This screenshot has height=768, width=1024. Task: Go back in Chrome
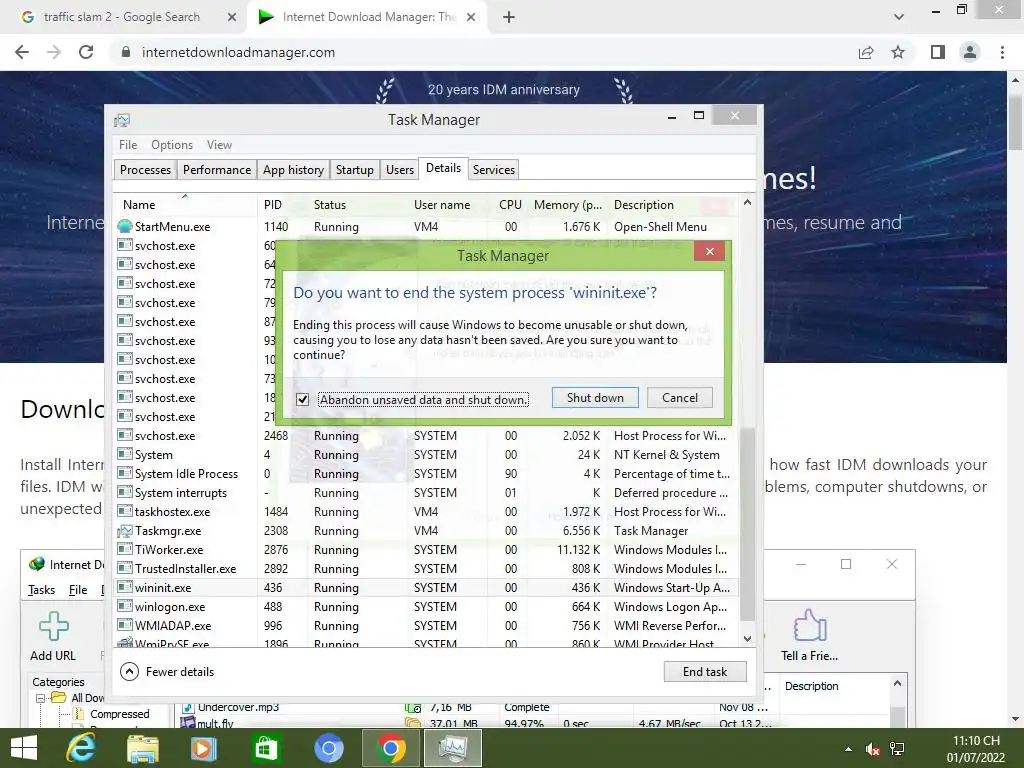[22, 52]
